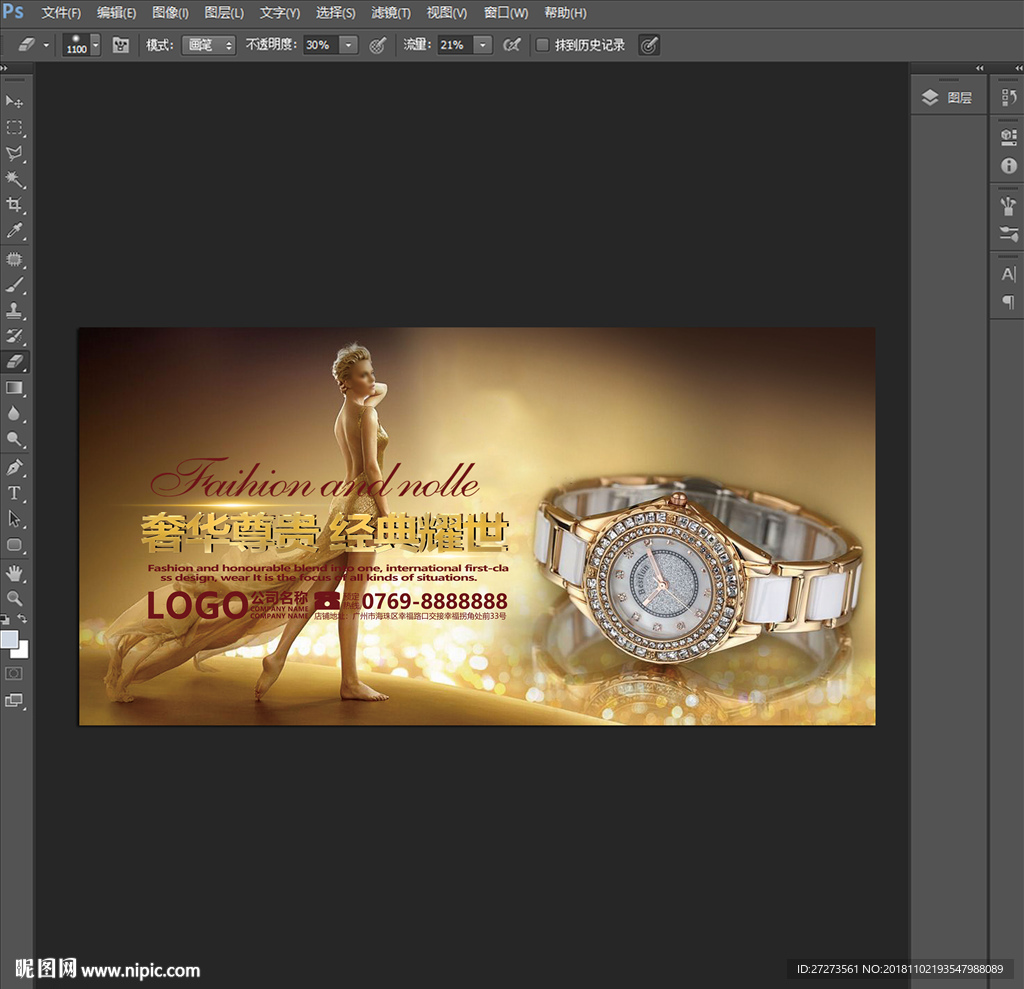1024x989 pixels.
Task: Select the Crop tool
Action: tap(14, 204)
